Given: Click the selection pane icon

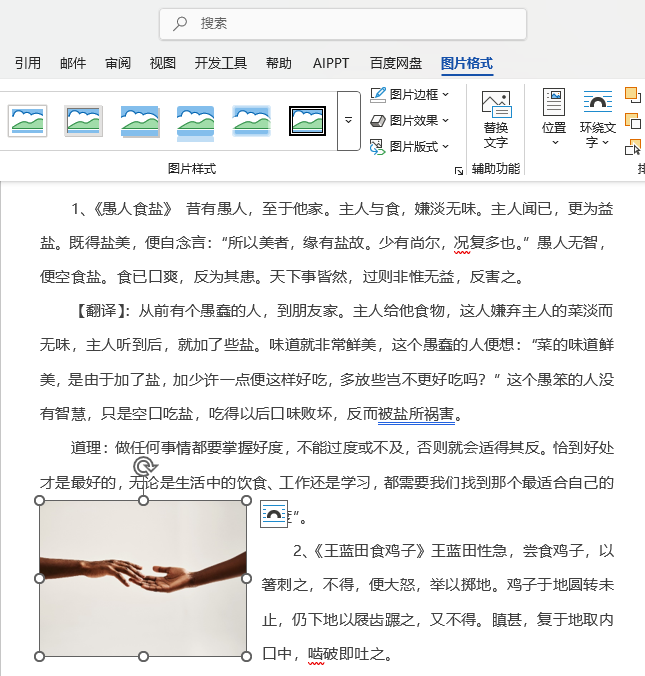Looking at the screenshot, I should (632, 147).
